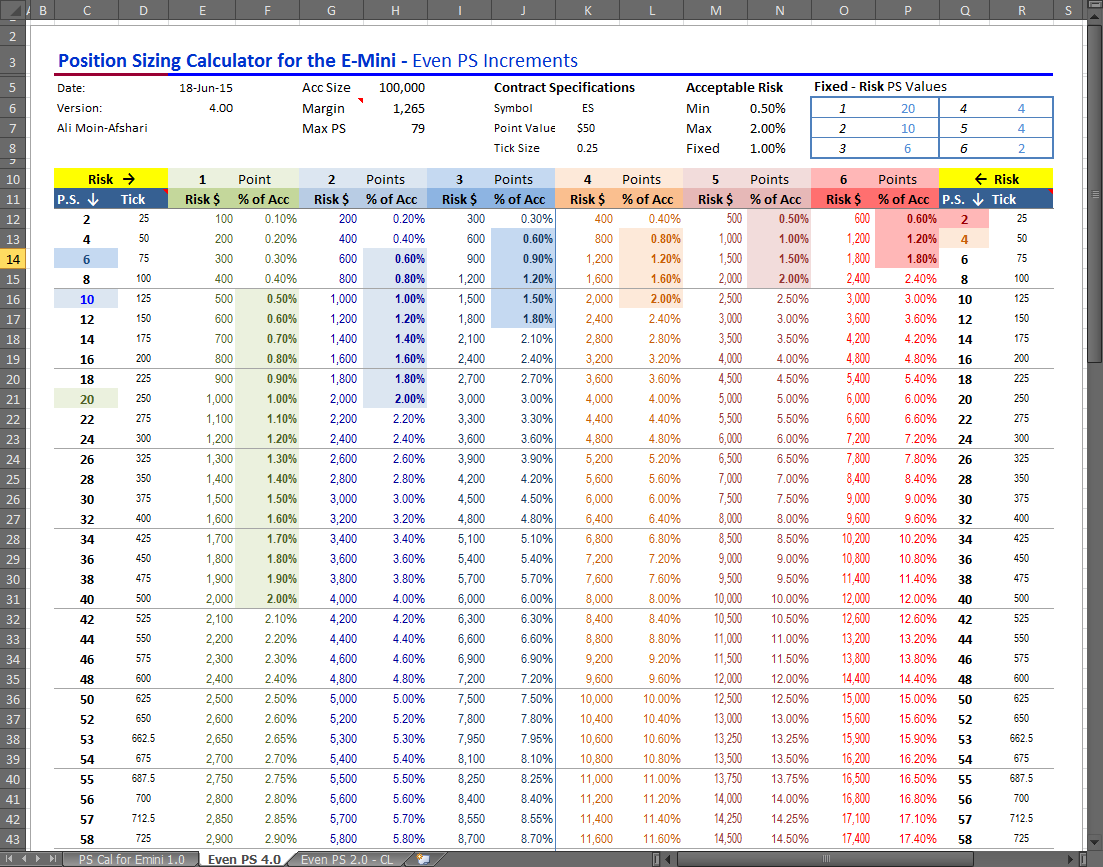The width and height of the screenshot is (1103, 867).
Task: Click Fixed-Risk PS value 20
Action: pyautogui.click(x=908, y=108)
